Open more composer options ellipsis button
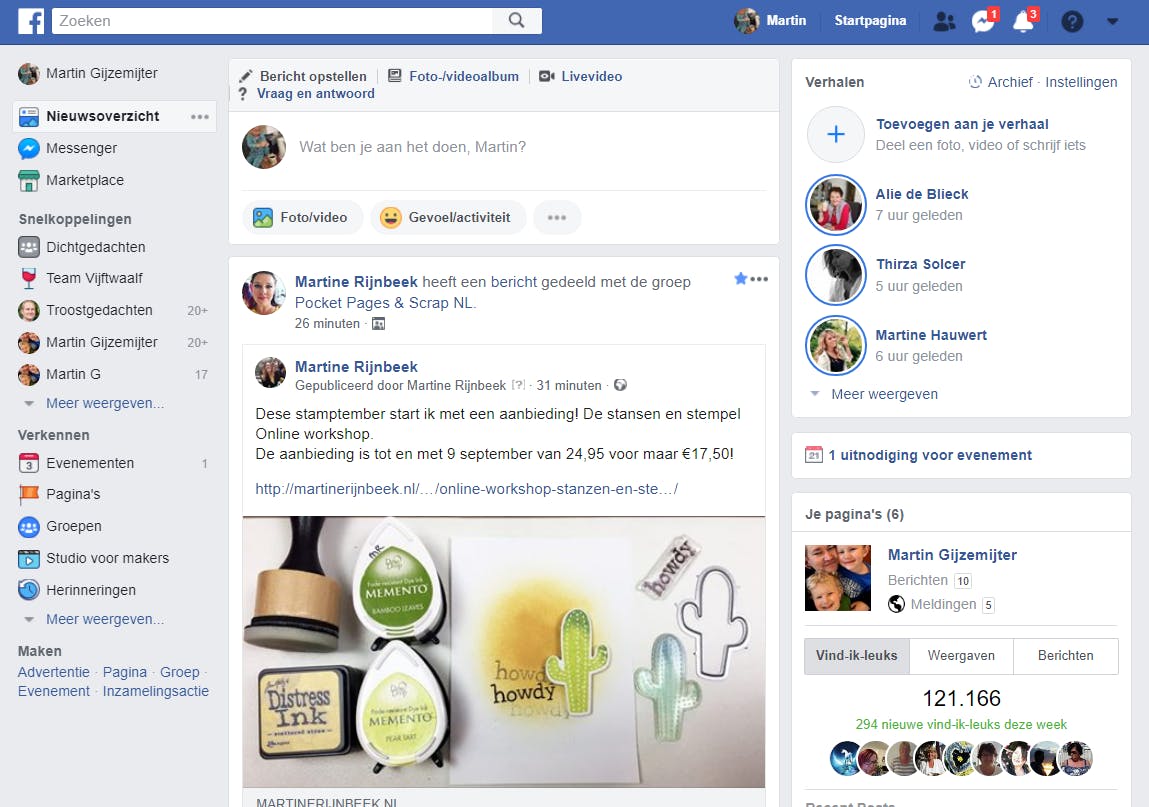 pos(557,218)
